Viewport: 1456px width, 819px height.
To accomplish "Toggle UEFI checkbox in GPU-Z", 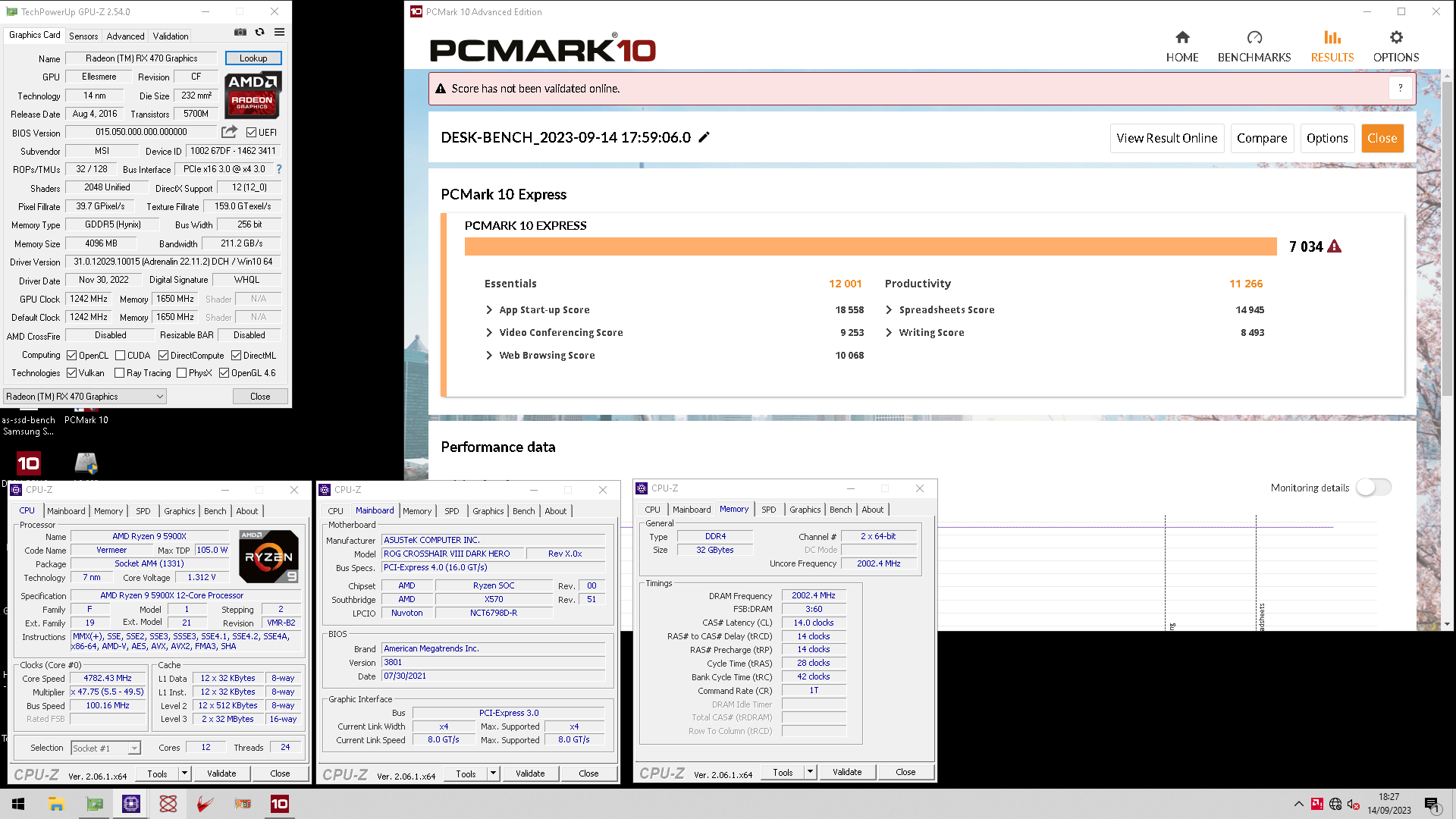I will click(x=251, y=133).
